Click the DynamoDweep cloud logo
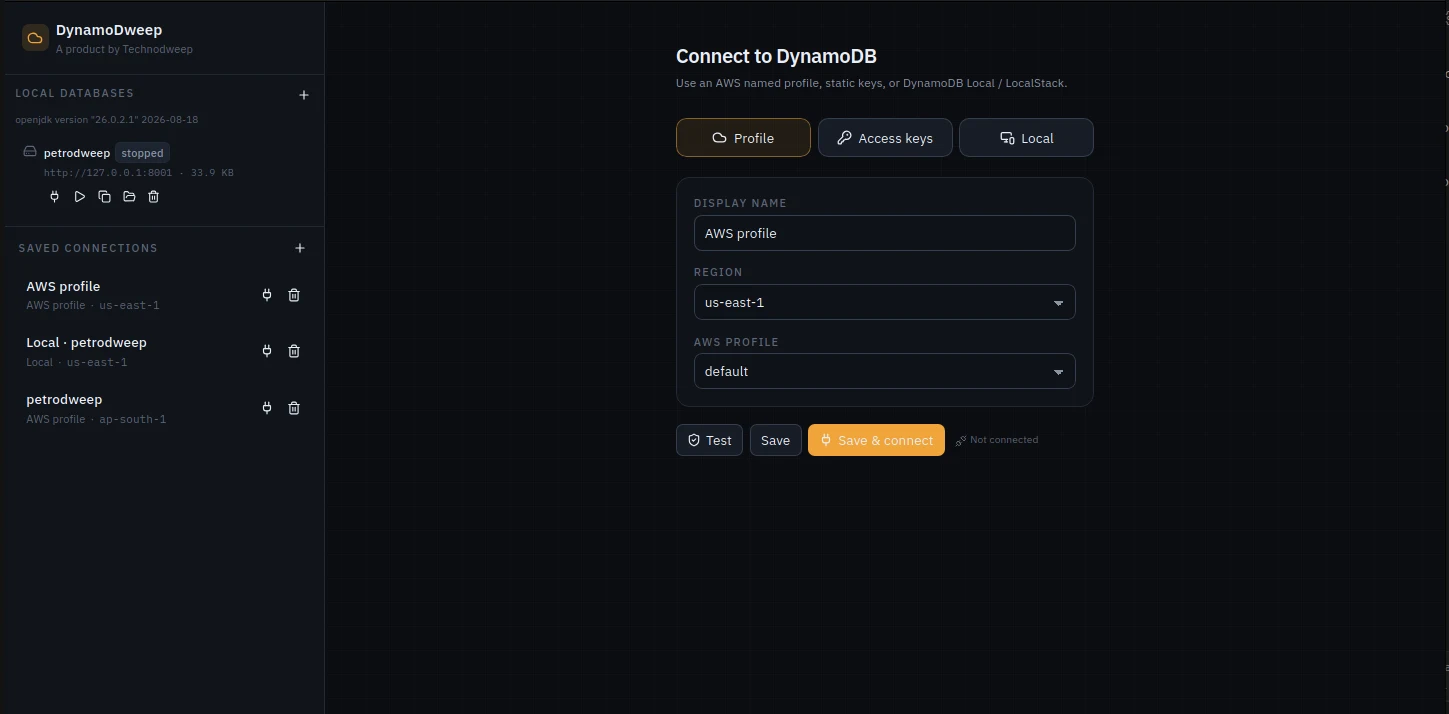 (x=35, y=38)
